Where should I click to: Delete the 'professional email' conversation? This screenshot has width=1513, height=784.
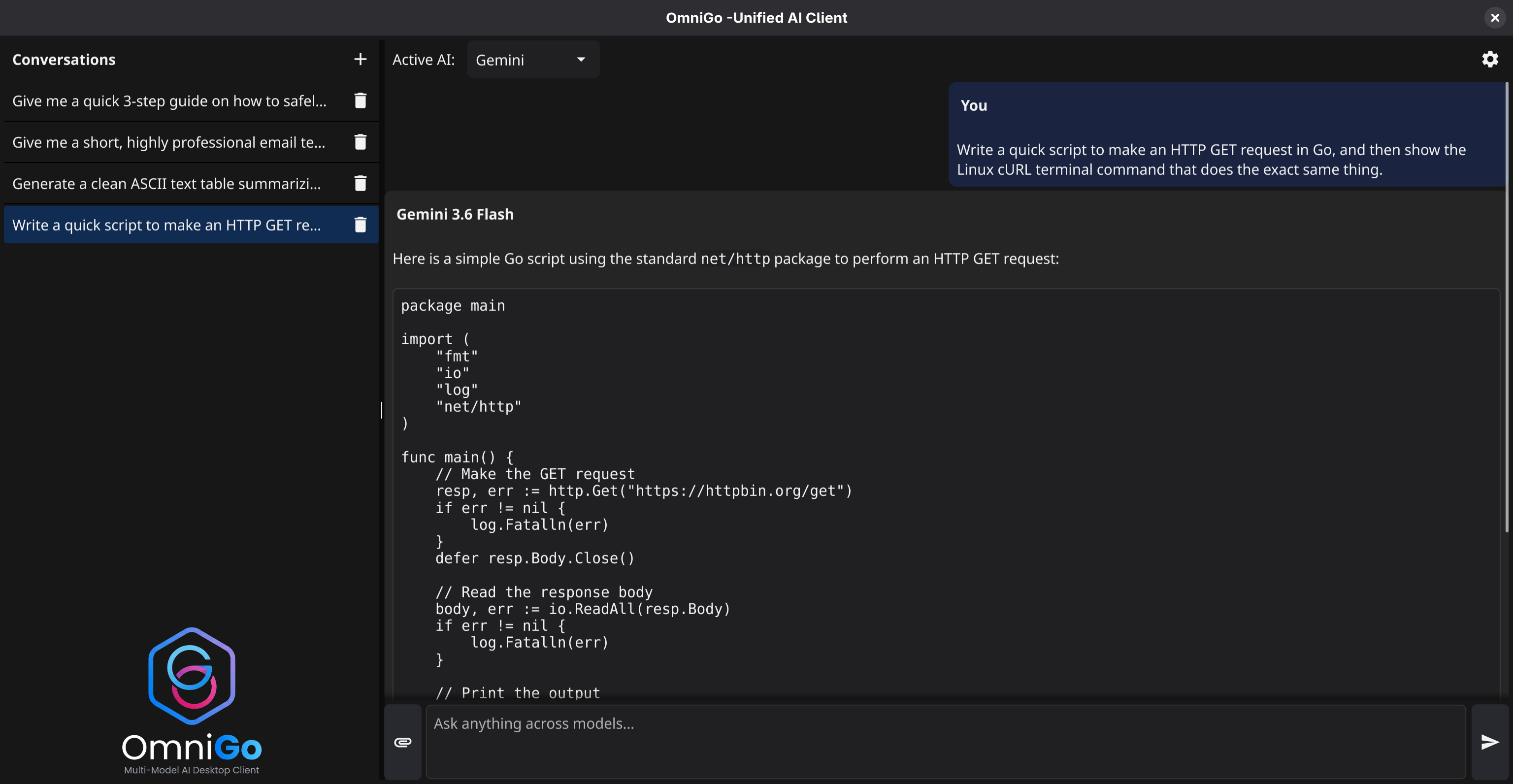[x=360, y=142]
